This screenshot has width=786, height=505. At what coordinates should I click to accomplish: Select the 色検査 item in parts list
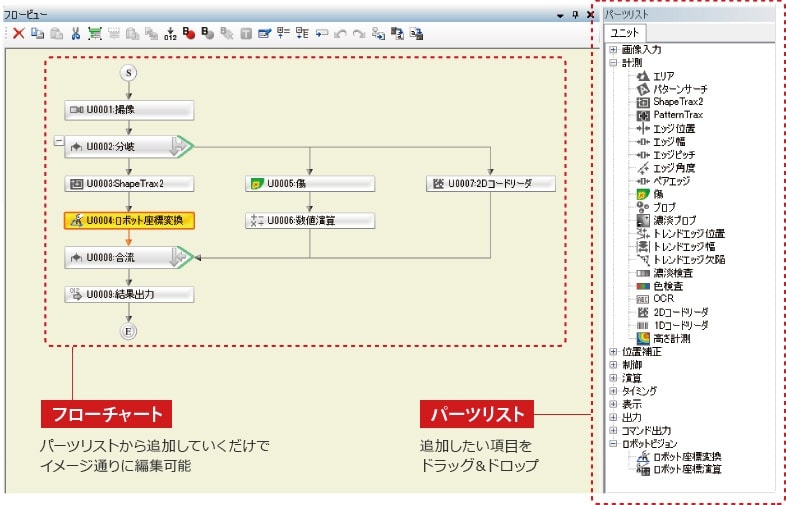click(x=666, y=285)
